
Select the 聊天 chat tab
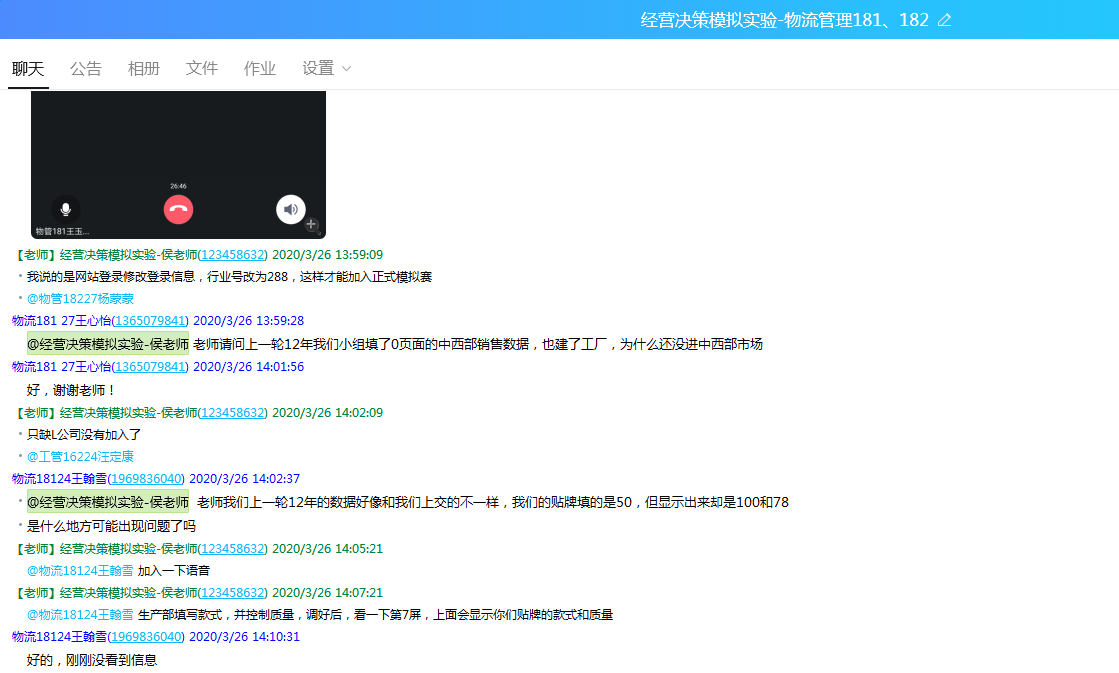click(27, 68)
